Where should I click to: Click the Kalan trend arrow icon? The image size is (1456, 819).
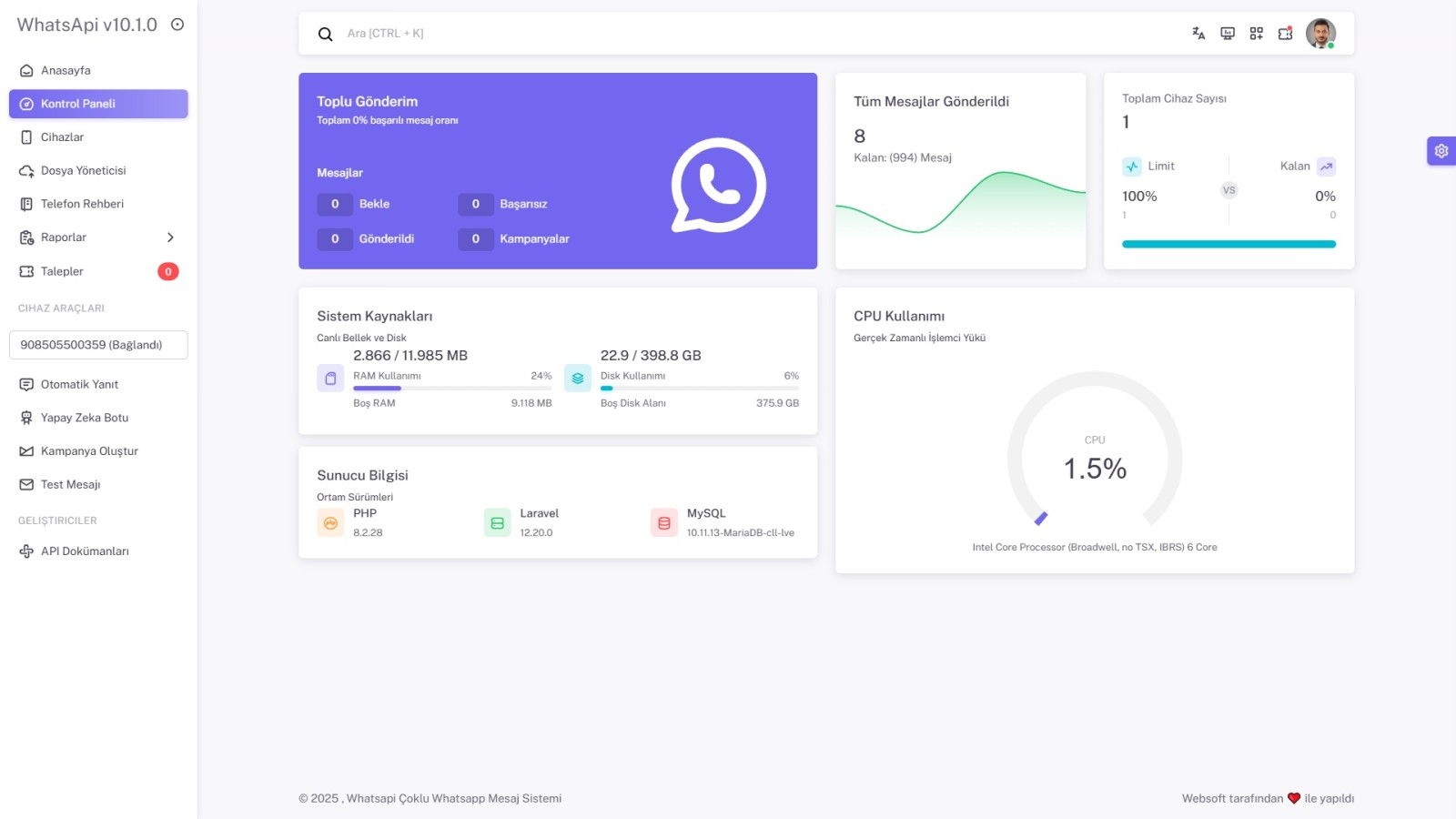coord(1326,167)
